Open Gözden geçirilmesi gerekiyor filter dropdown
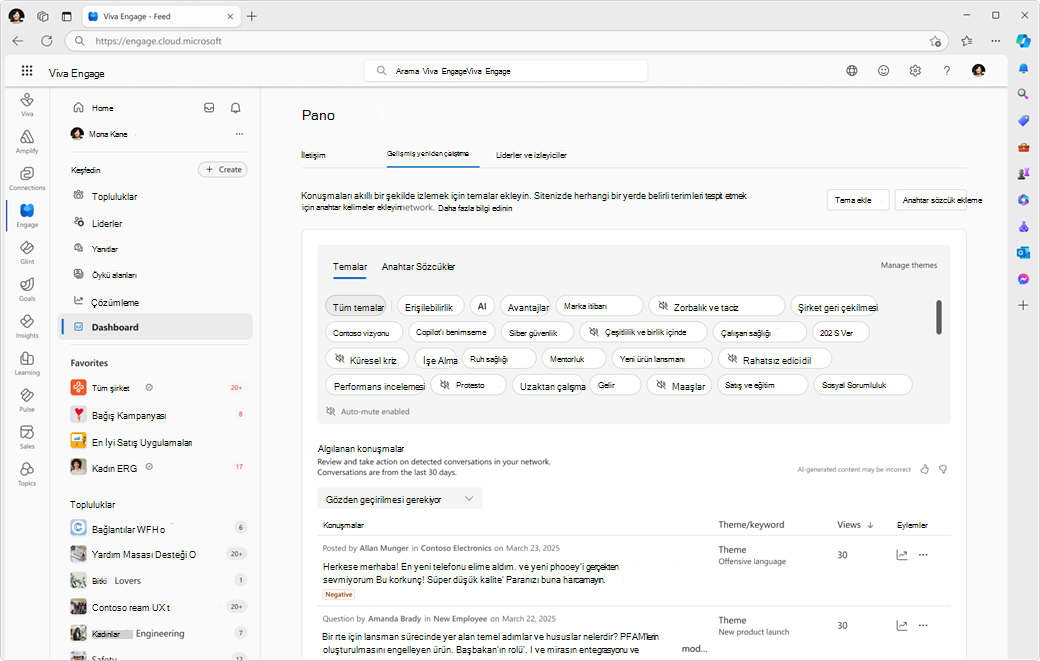The height and width of the screenshot is (661, 1040). point(400,499)
